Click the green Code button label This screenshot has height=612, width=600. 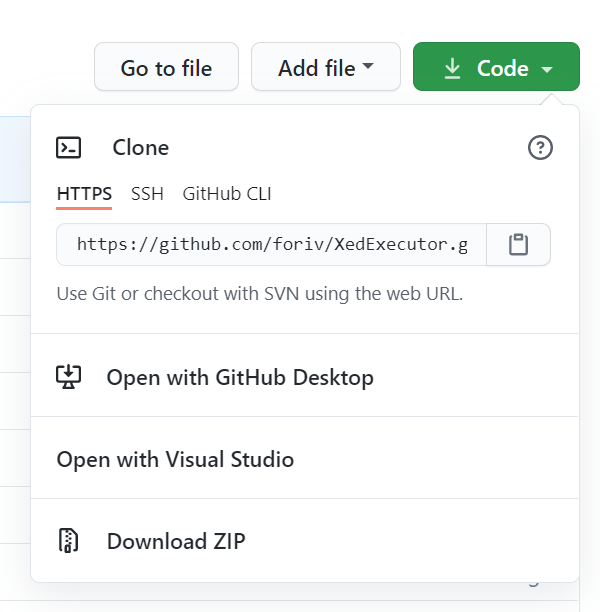[x=502, y=68]
